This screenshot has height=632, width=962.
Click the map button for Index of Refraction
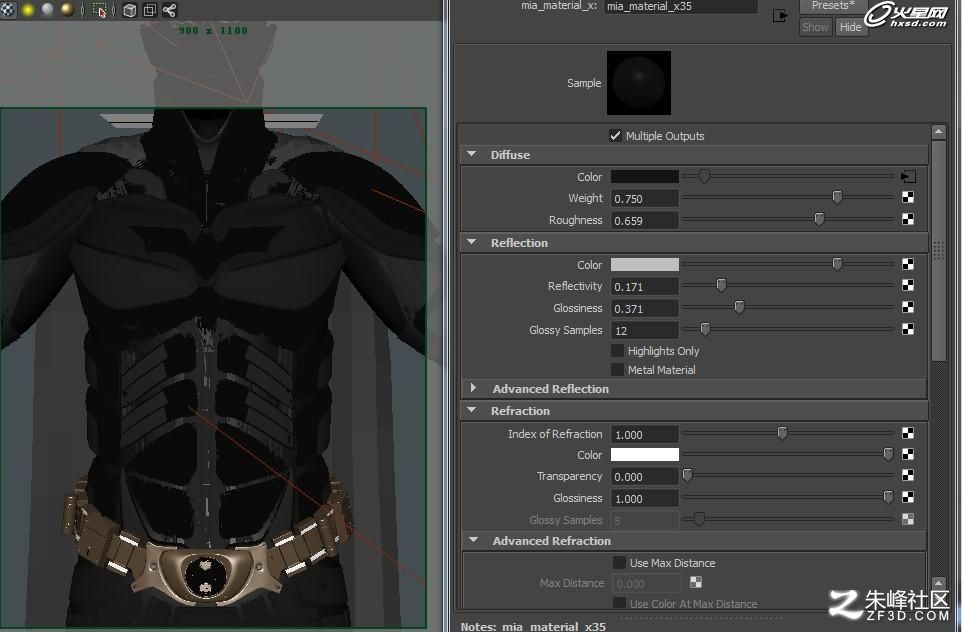(x=908, y=433)
